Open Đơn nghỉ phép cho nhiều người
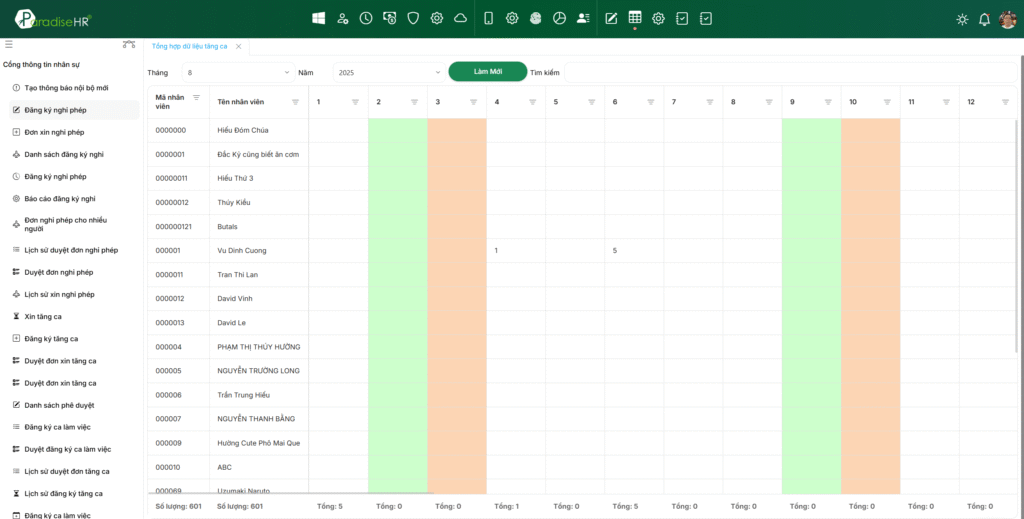 point(65,225)
